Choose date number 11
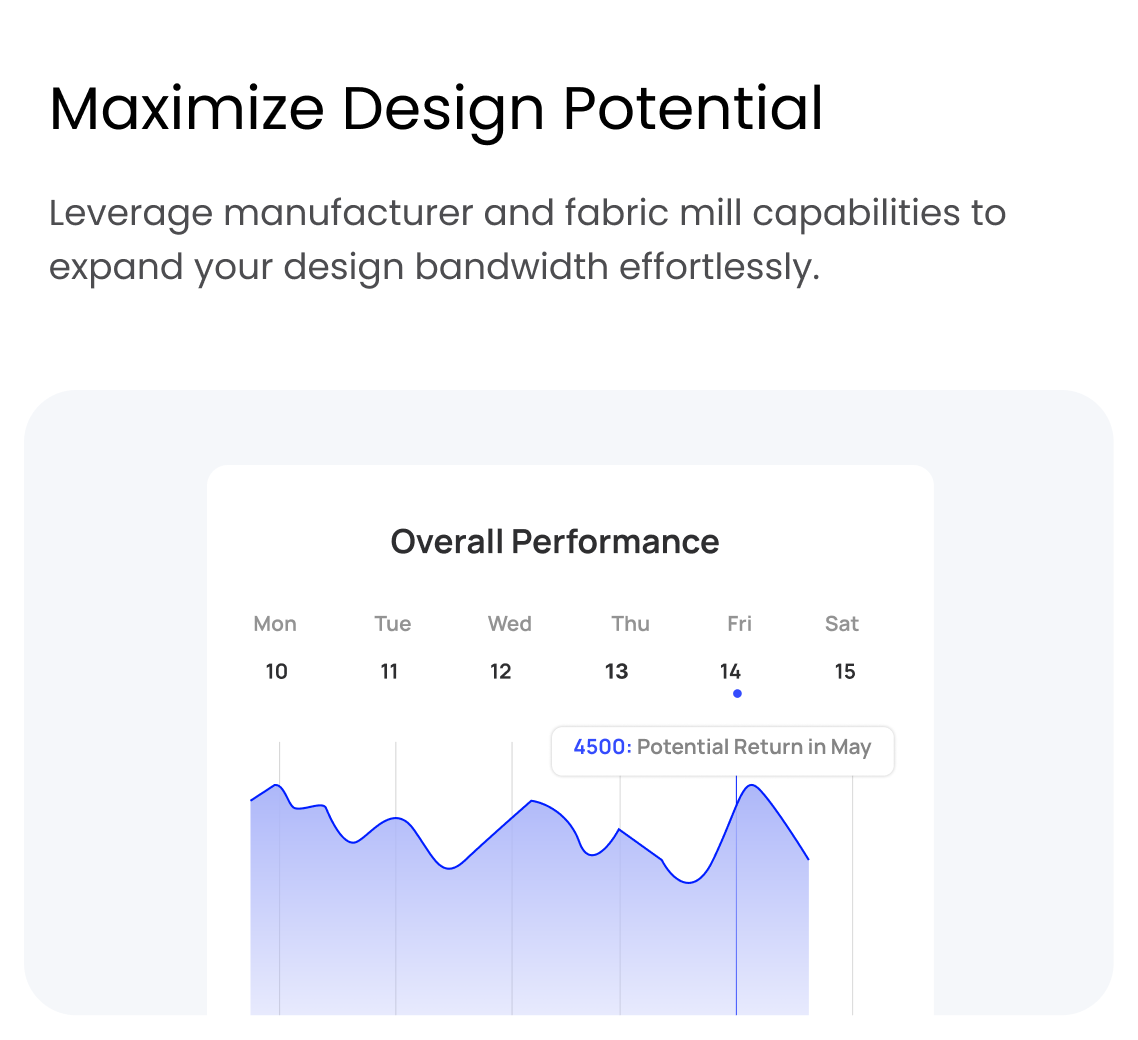 point(389,672)
